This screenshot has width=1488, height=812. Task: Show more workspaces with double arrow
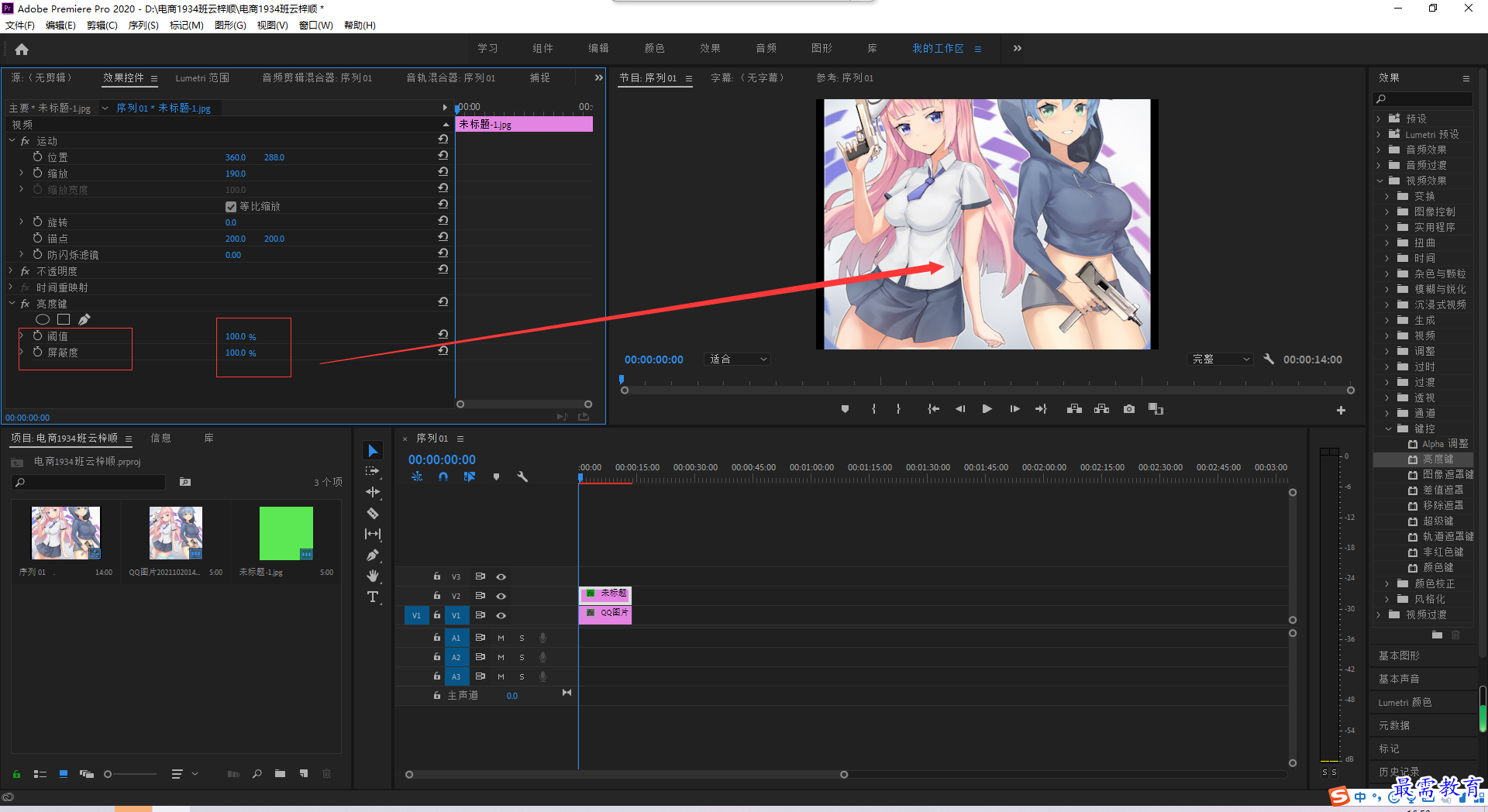(x=1018, y=48)
